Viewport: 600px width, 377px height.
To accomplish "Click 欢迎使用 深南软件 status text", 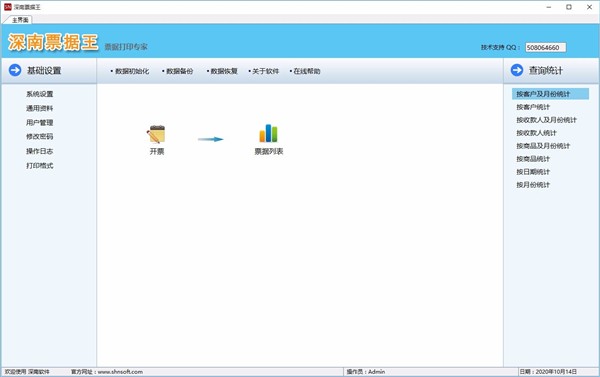I will click(27, 372).
